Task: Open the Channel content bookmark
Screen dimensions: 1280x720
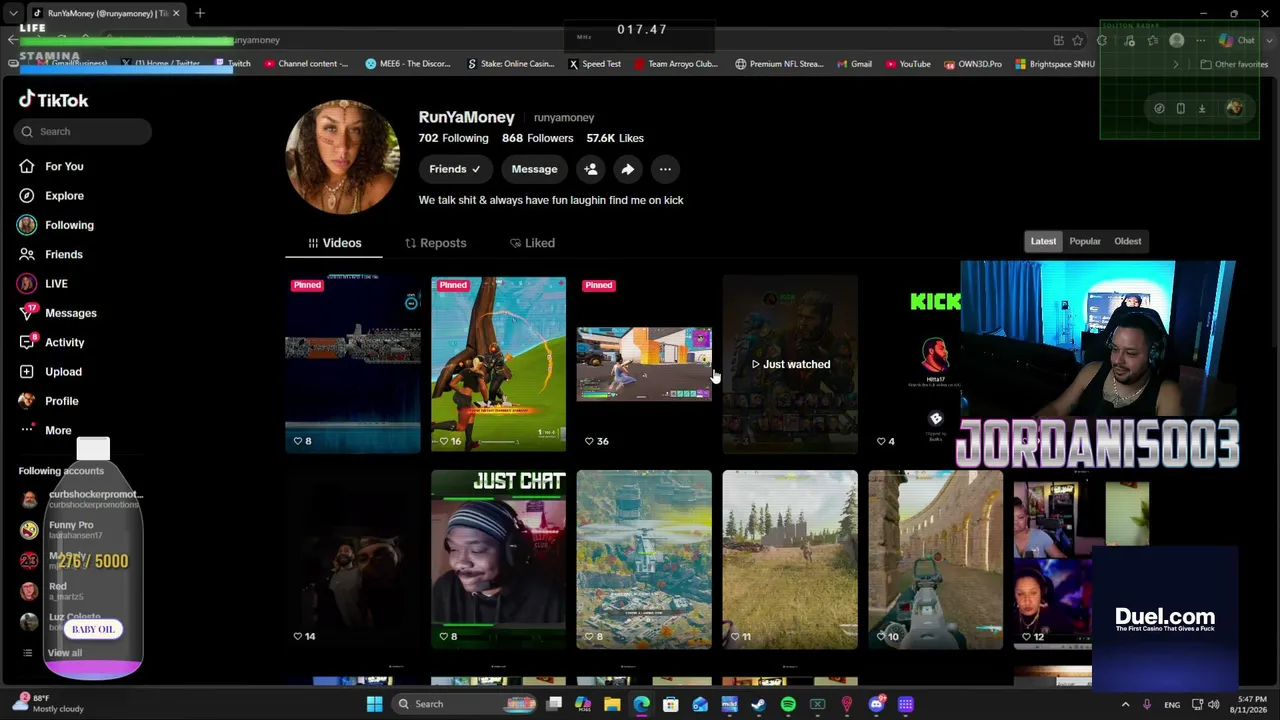Action: click(x=306, y=64)
